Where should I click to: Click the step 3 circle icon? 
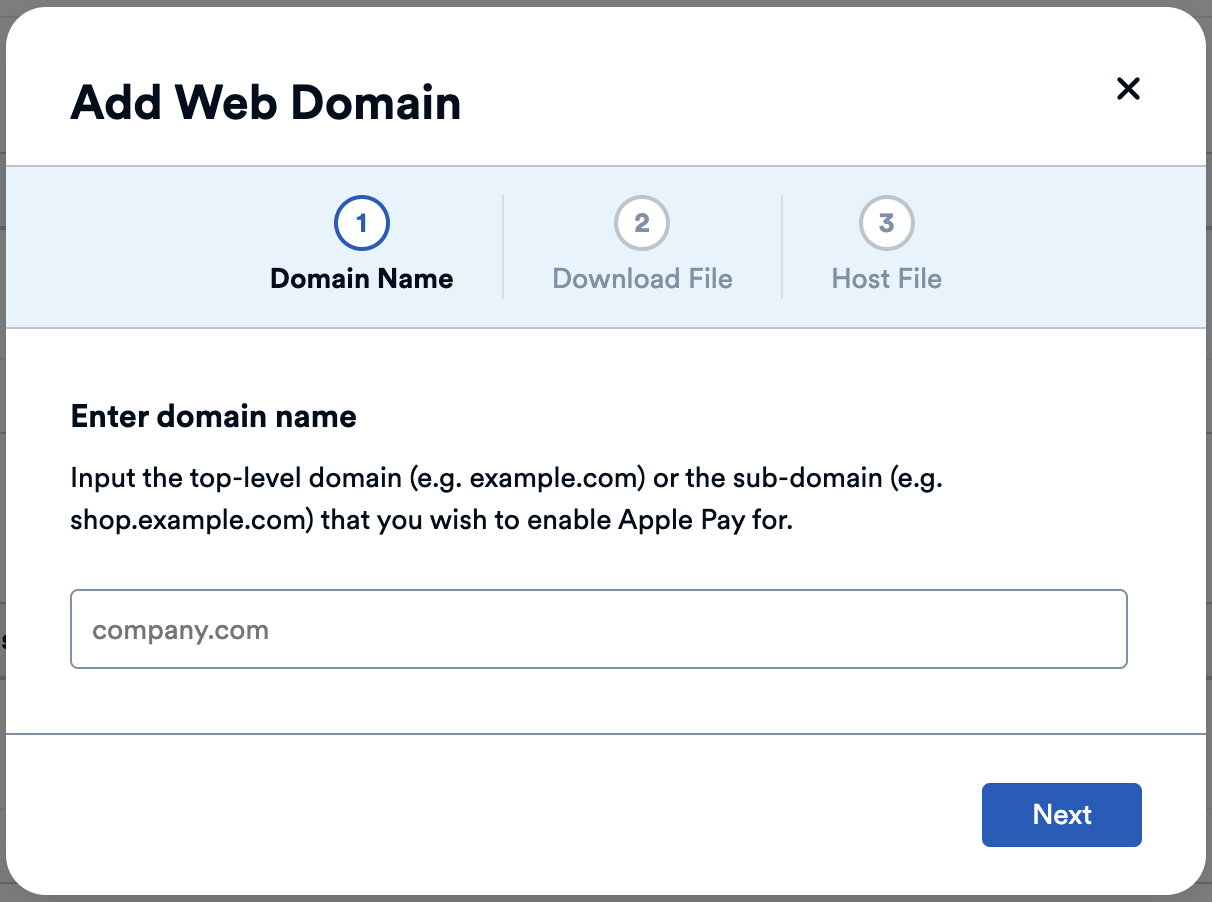click(x=886, y=223)
